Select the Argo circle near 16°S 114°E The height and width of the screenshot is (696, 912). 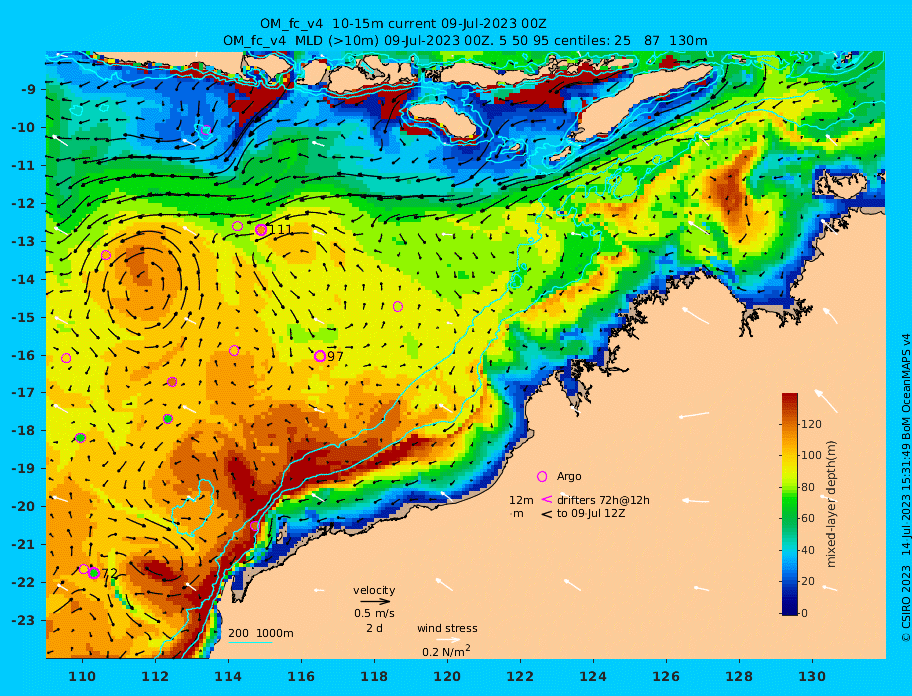pyautogui.click(x=234, y=351)
